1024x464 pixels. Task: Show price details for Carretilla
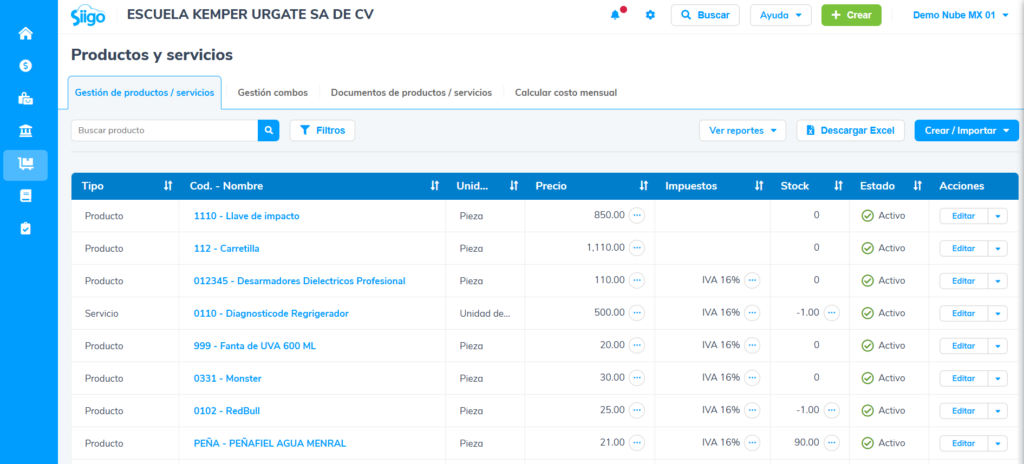[637, 248]
